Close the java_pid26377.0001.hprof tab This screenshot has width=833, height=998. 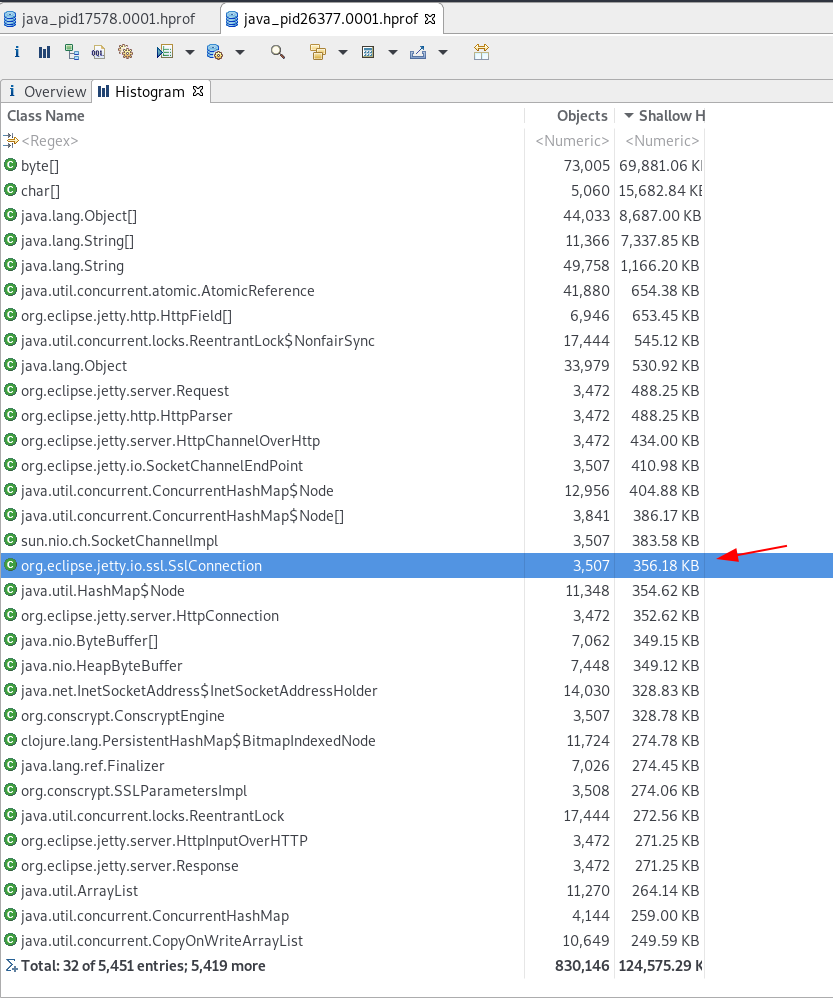coord(436,17)
